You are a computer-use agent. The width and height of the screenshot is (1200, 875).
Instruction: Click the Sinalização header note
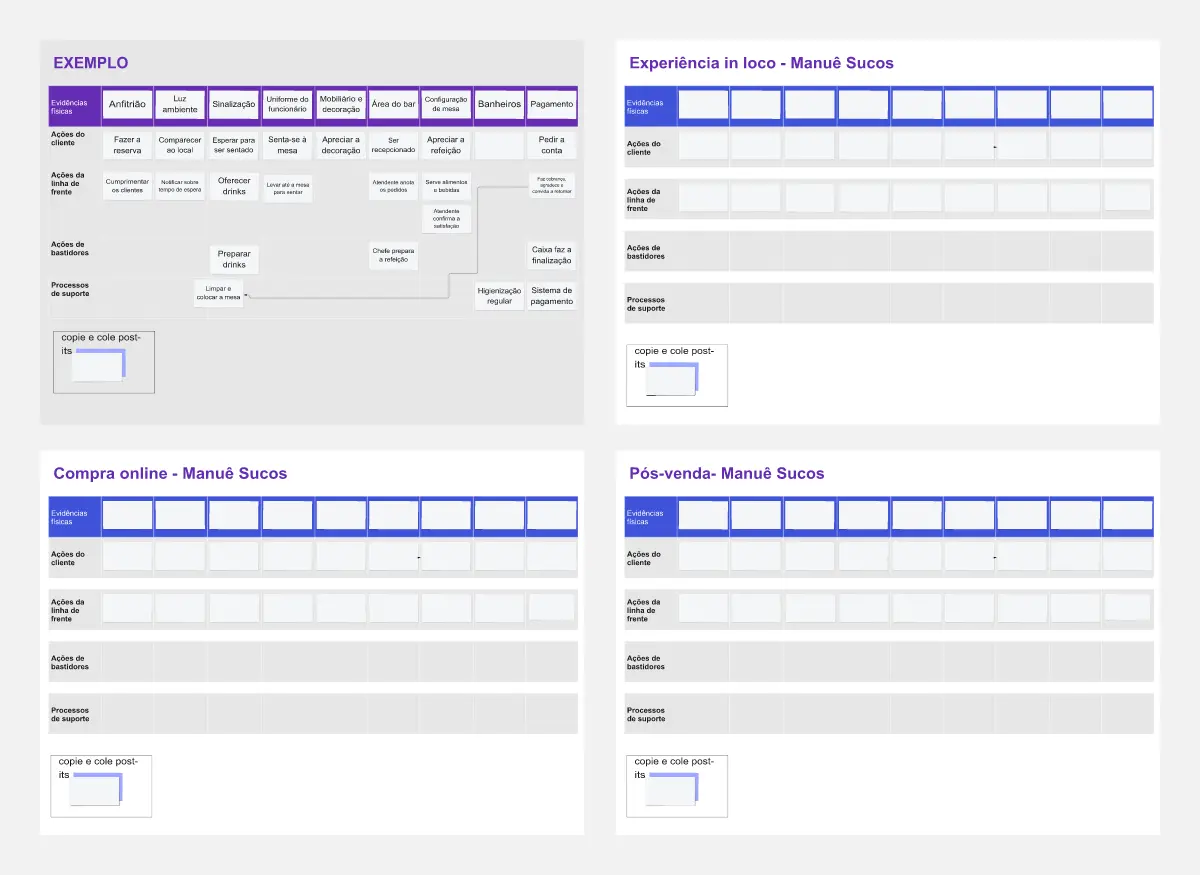click(234, 104)
